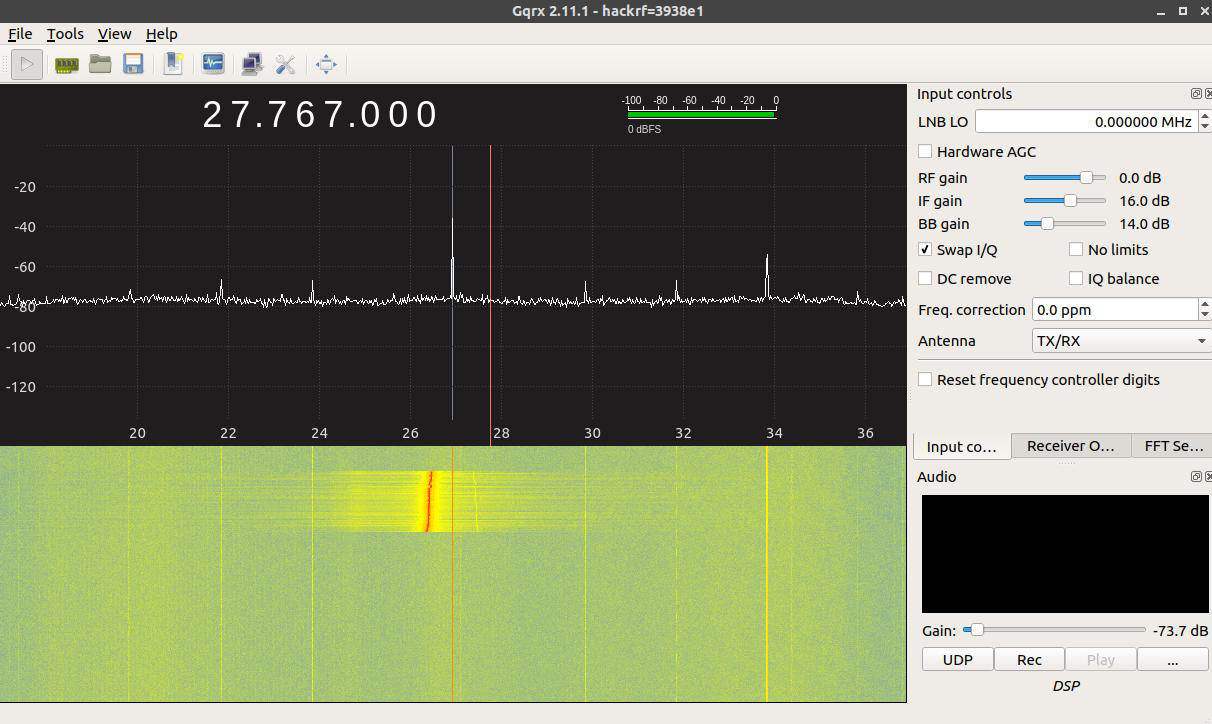Decrease LNB LO with down arrow
Image resolution: width=1212 pixels, height=724 pixels.
point(1205,127)
